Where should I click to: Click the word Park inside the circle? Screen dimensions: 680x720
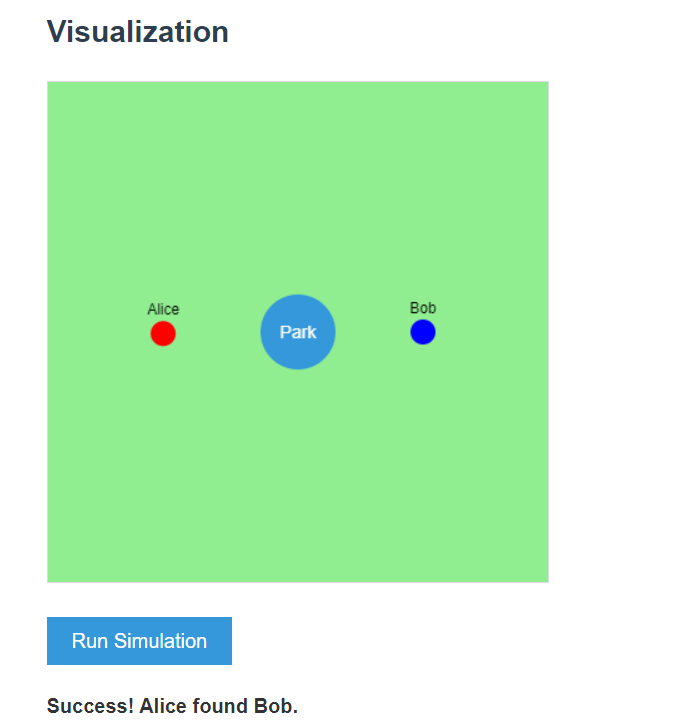(x=298, y=332)
